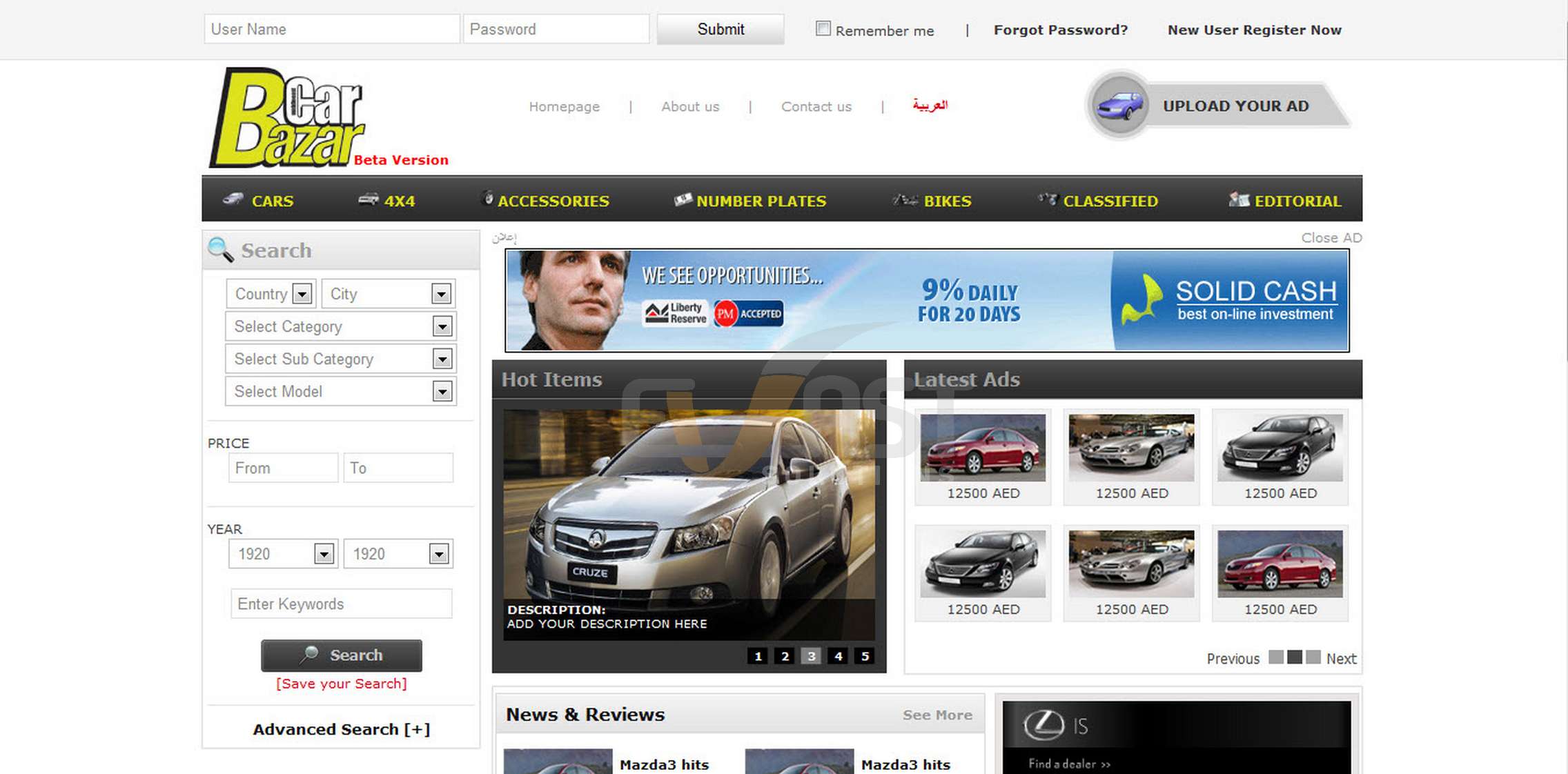Click the magnifier icon in the Search header
The width and height of the screenshot is (1568, 774).
(x=221, y=249)
